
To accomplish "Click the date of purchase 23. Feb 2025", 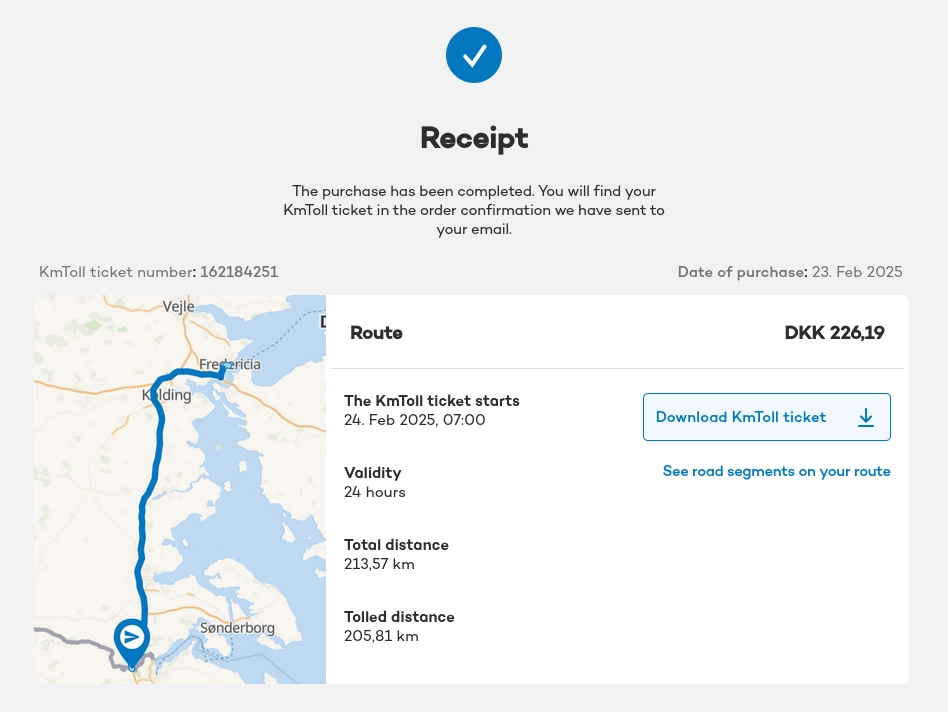I will click(x=857, y=272).
